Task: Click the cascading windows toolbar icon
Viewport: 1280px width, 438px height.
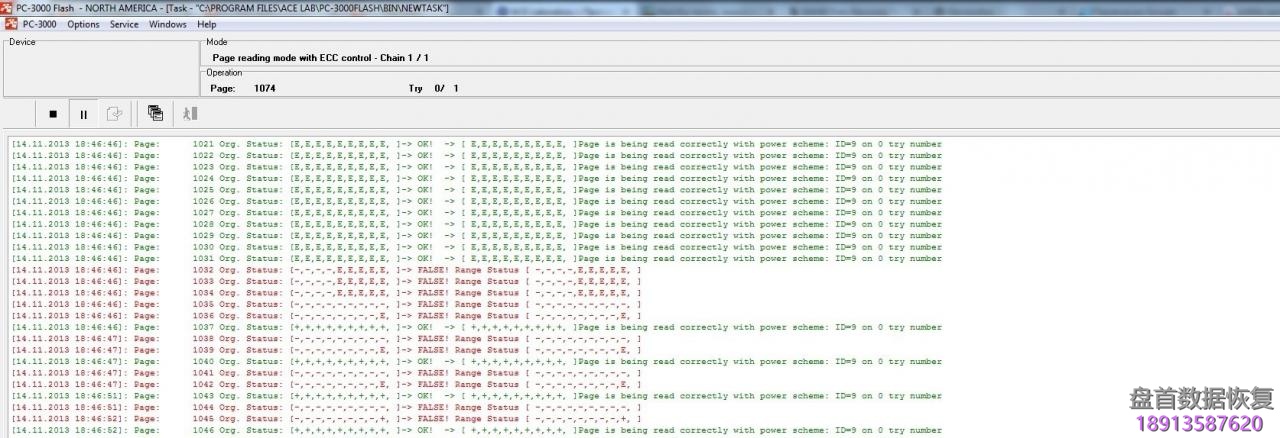Action: click(x=155, y=113)
